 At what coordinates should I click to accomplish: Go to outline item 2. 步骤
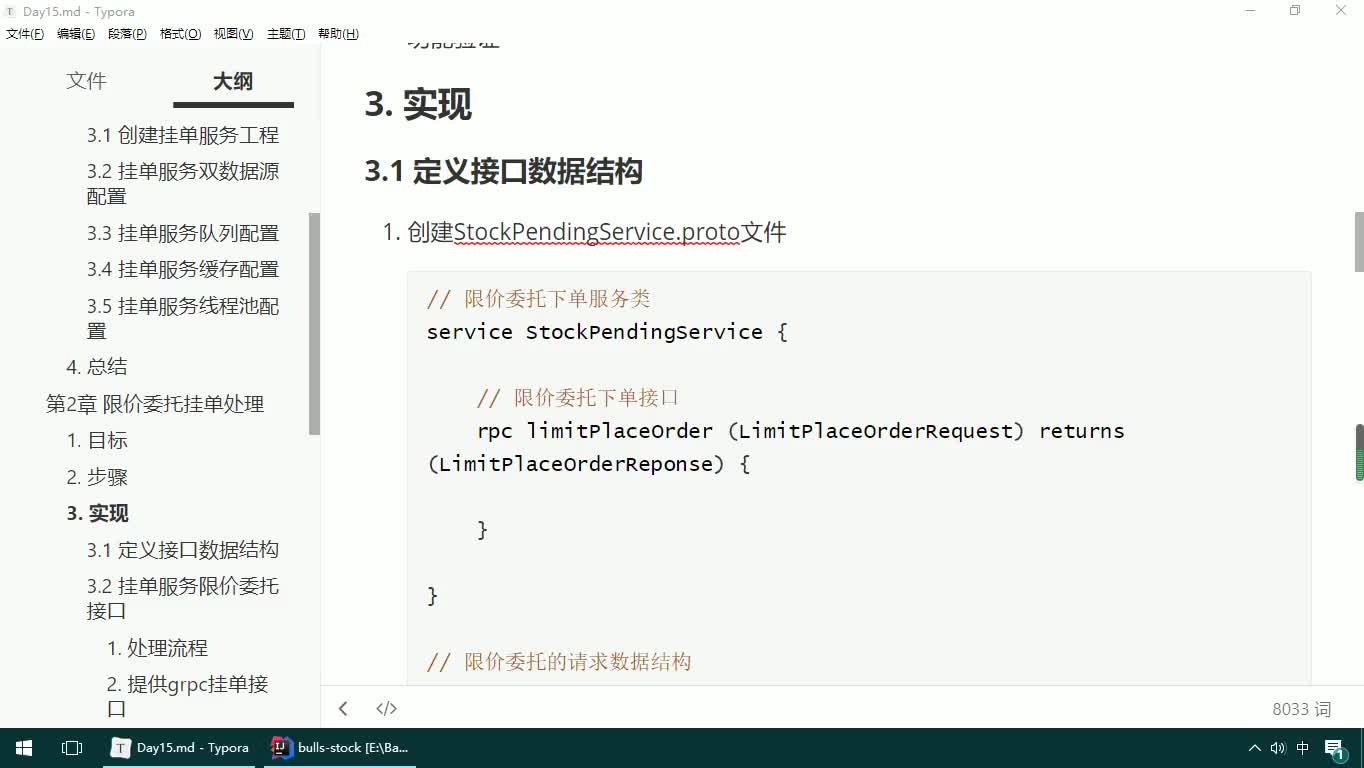point(97,477)
